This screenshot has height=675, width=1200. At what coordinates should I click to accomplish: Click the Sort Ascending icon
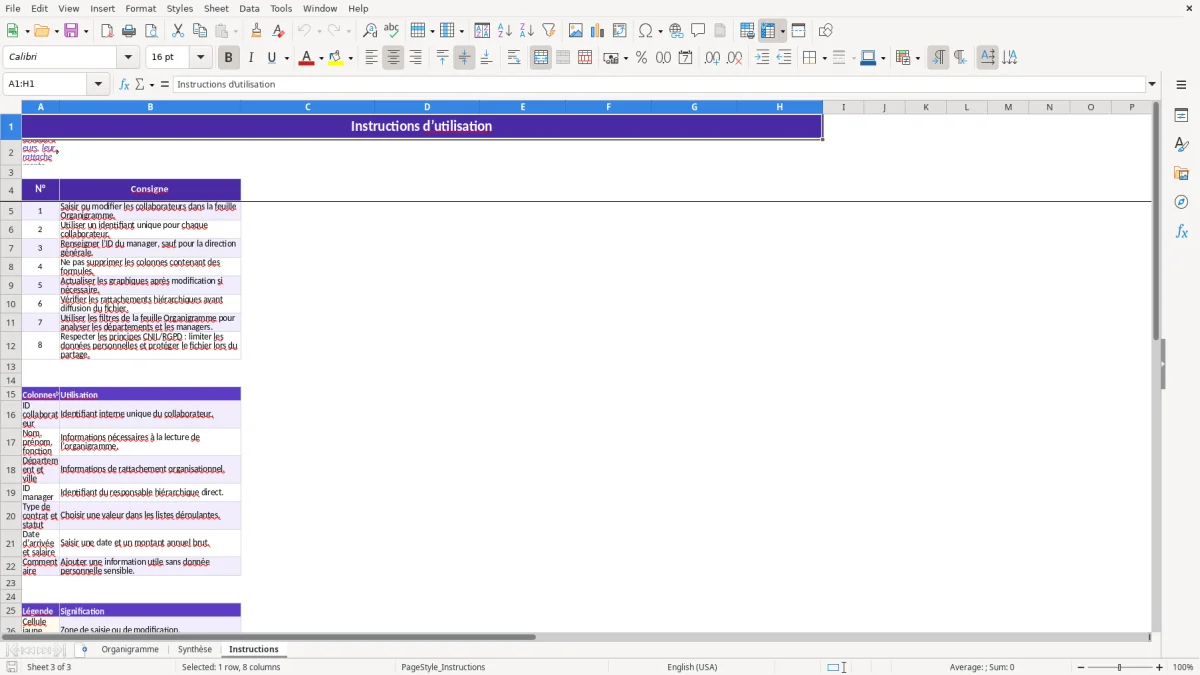pyautogui.click(x=504, y=31)
